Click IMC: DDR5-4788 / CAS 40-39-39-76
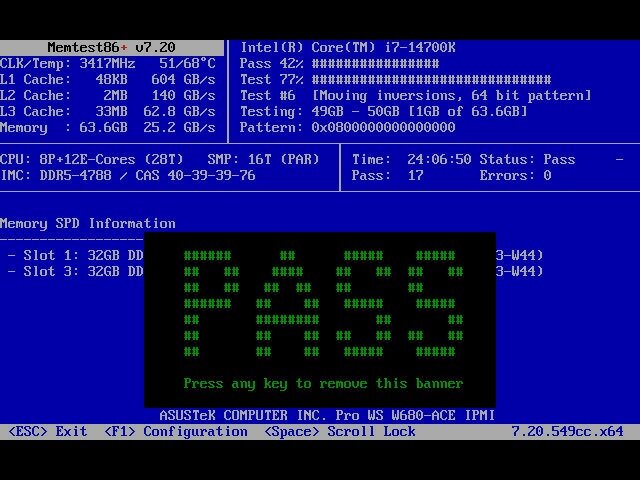This screenshot has height=480, width=640. [x=128, y=176]
